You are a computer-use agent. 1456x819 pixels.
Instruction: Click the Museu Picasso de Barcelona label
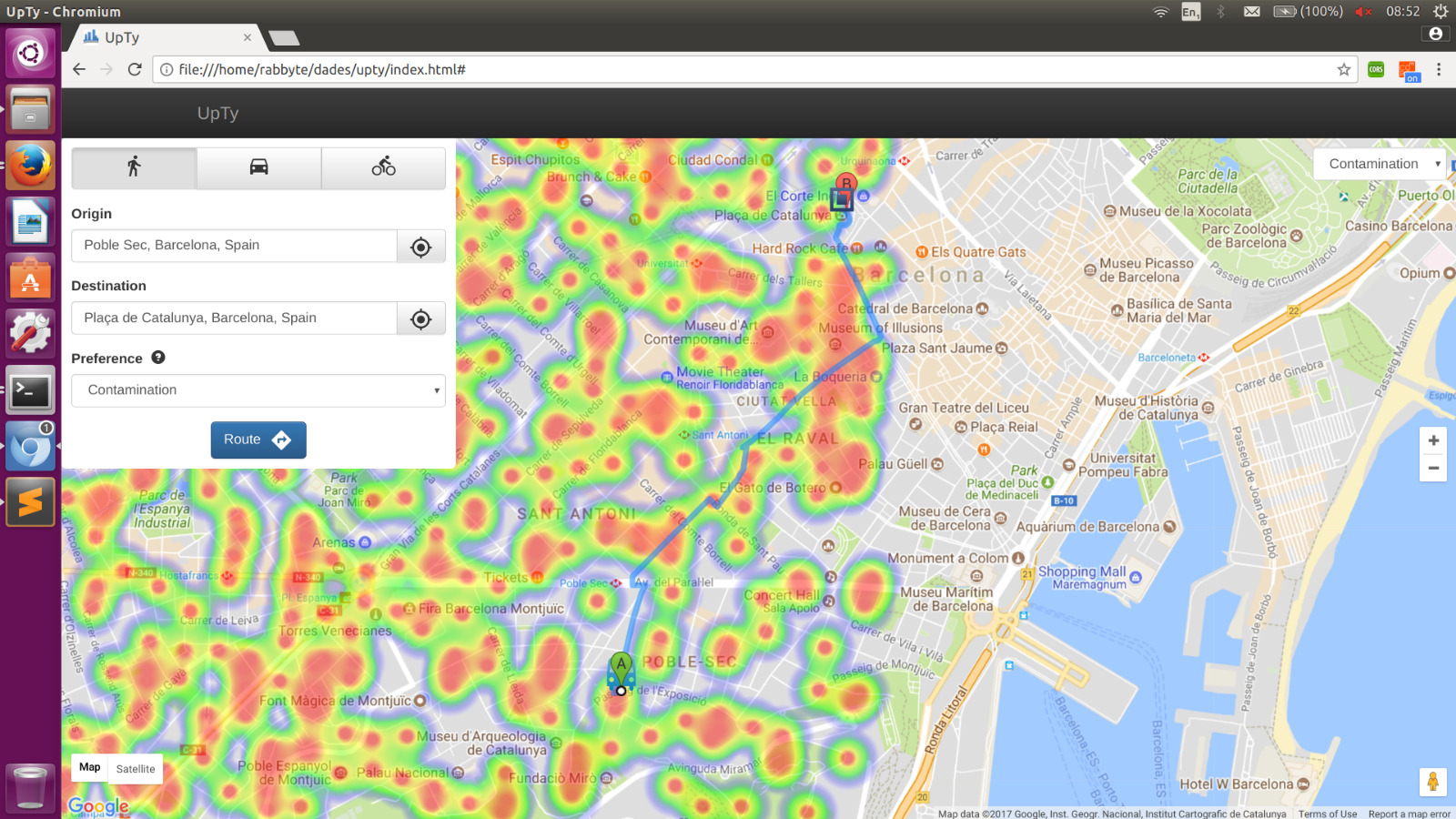pos(1146,270)
